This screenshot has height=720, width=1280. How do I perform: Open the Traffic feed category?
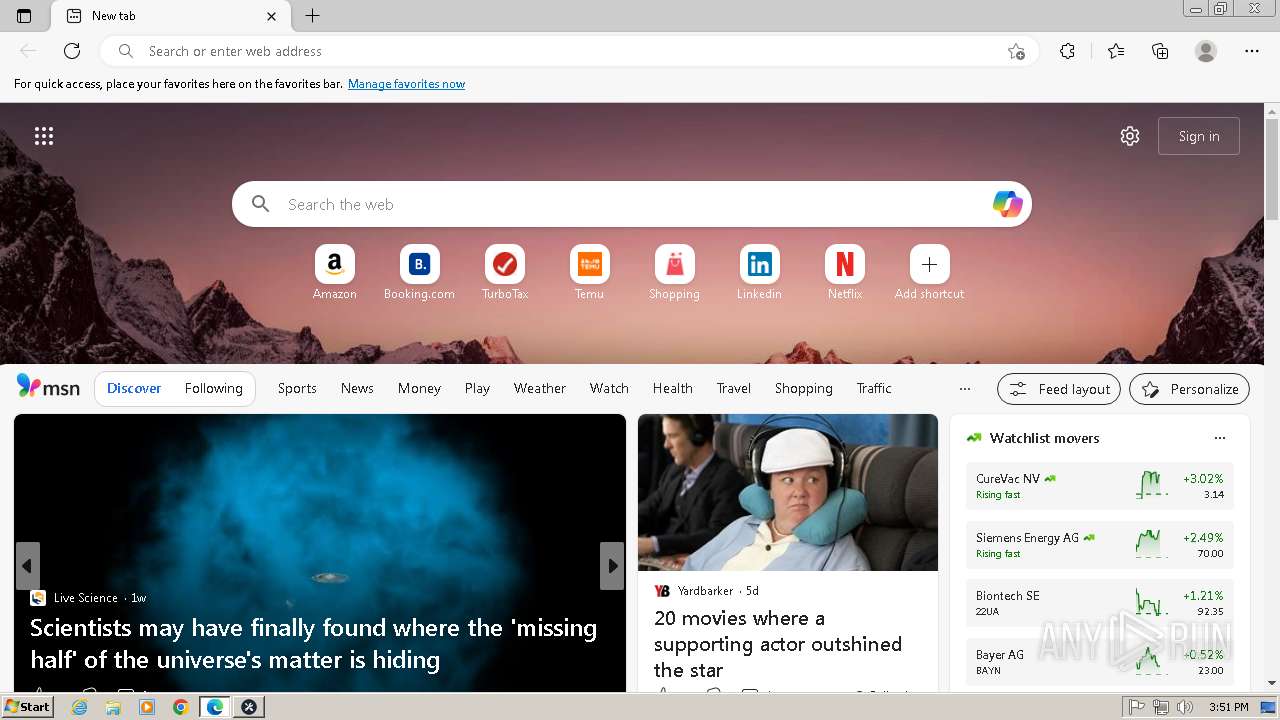point(874,388)
